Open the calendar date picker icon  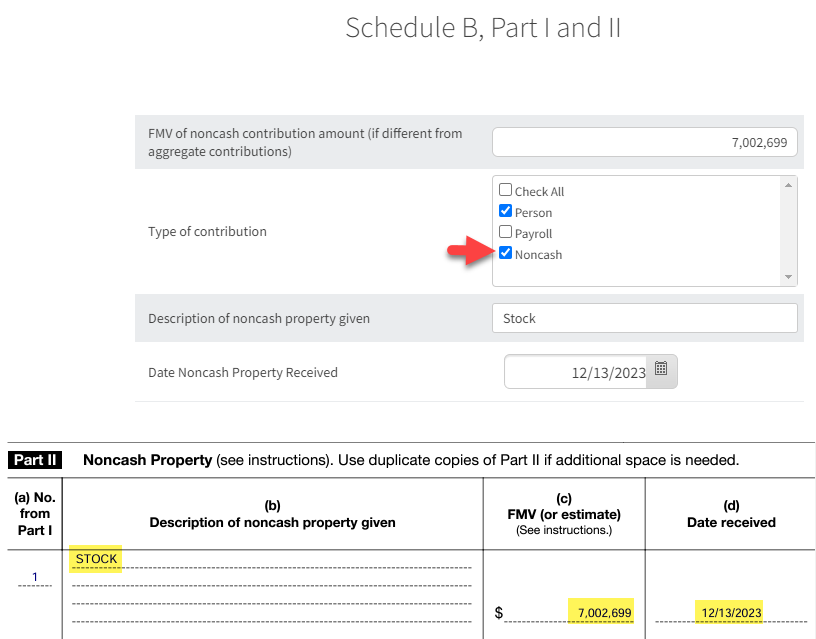(661, 369)
